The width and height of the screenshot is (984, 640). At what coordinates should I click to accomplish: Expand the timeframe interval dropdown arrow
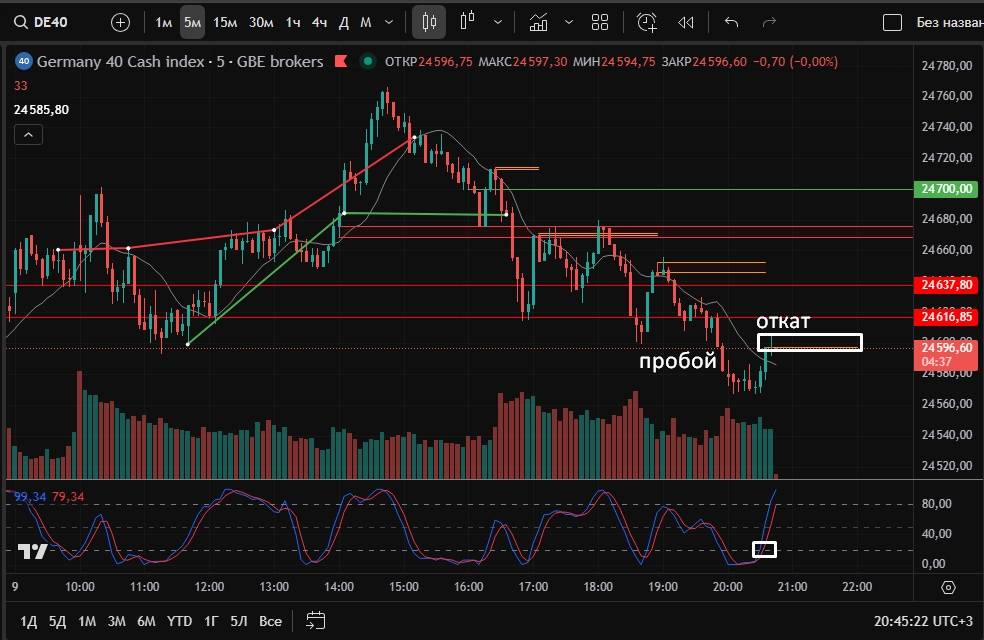388,22
